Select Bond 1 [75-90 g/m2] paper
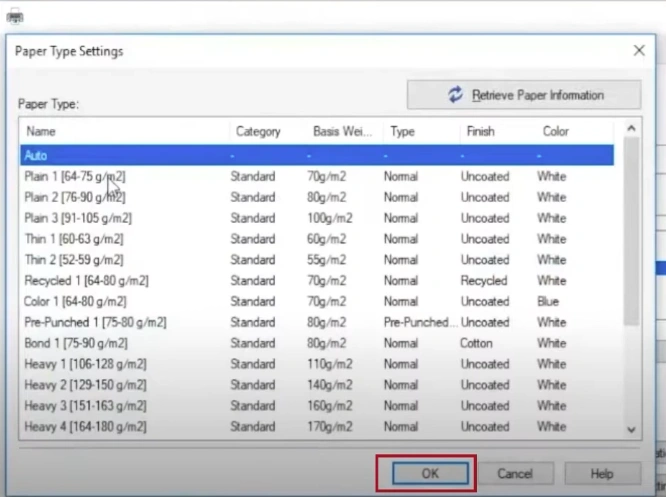 317,343
